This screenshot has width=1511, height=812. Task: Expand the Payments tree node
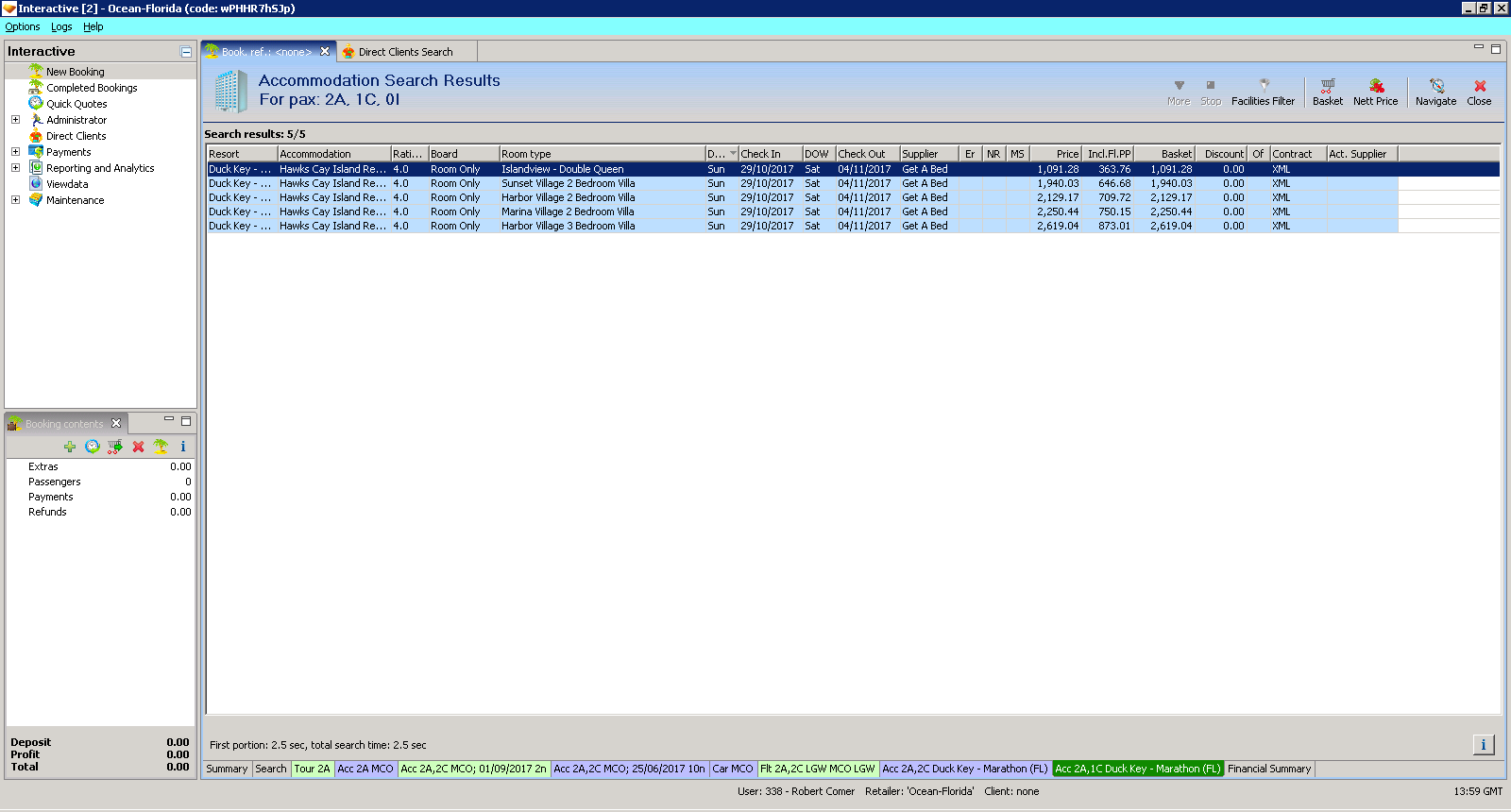15,152
